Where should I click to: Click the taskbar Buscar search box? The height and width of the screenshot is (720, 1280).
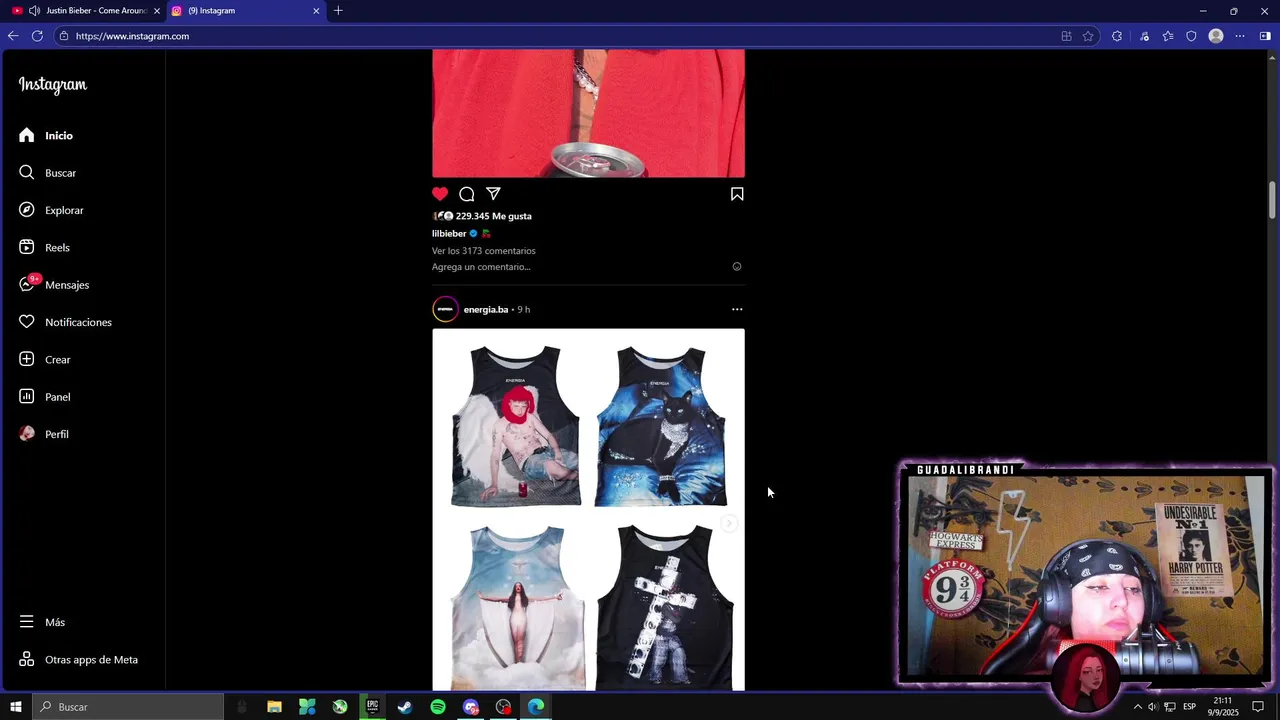pyautogui.click(x=129, y=707)
